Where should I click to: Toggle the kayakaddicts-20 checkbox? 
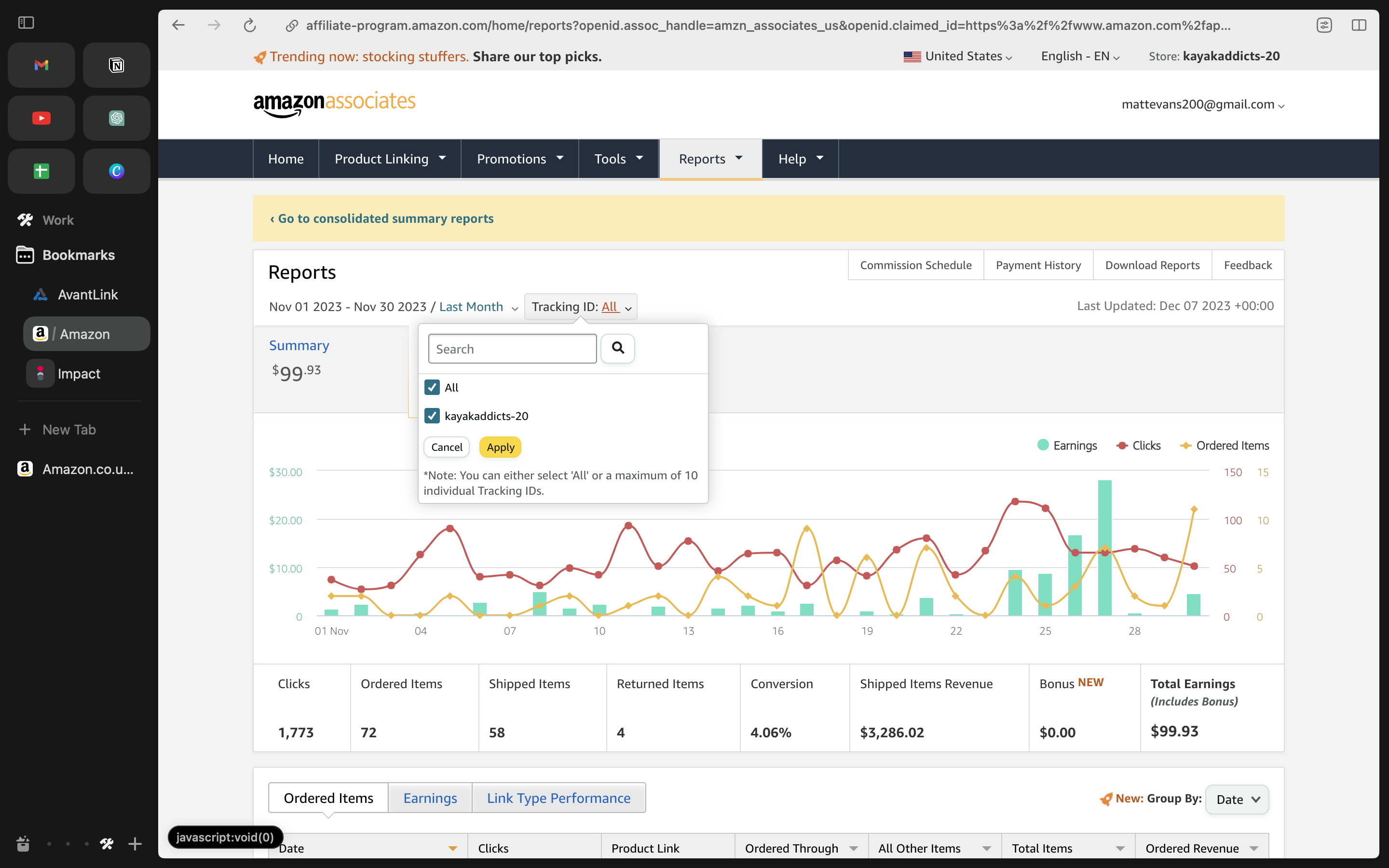tap(432, 416)
